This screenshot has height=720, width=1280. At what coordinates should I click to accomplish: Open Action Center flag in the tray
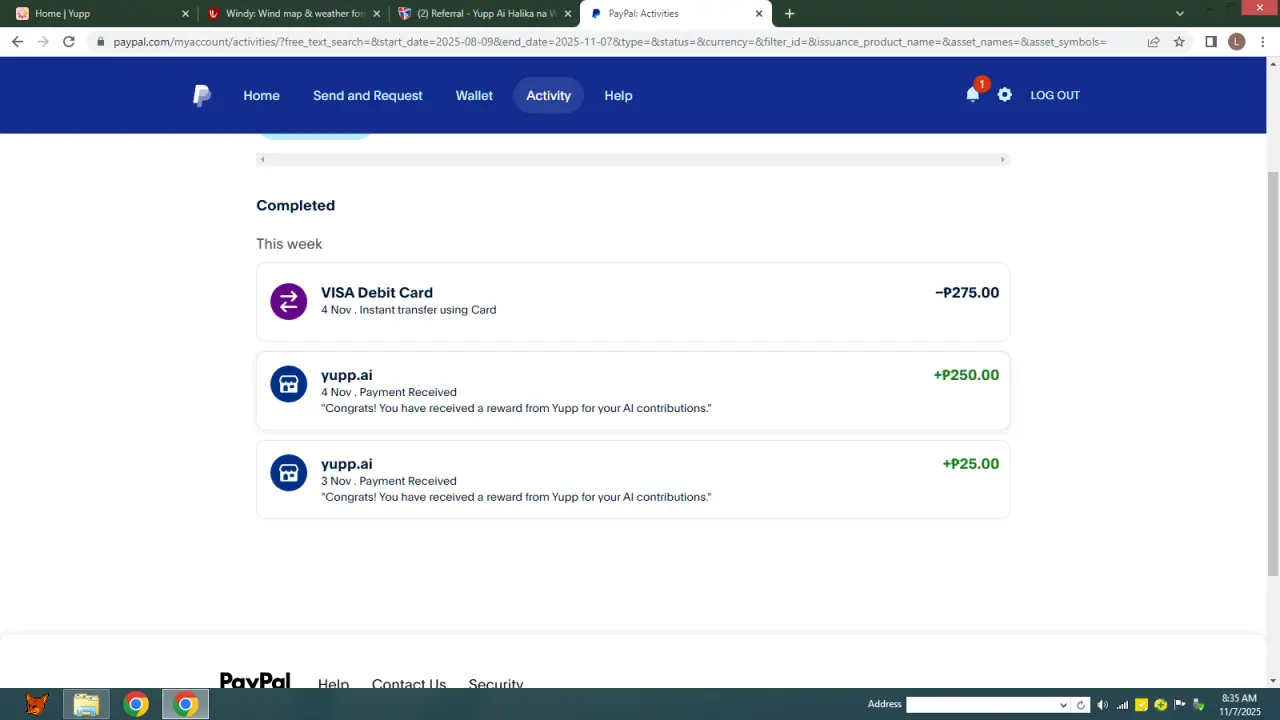tap(1180, 705)
